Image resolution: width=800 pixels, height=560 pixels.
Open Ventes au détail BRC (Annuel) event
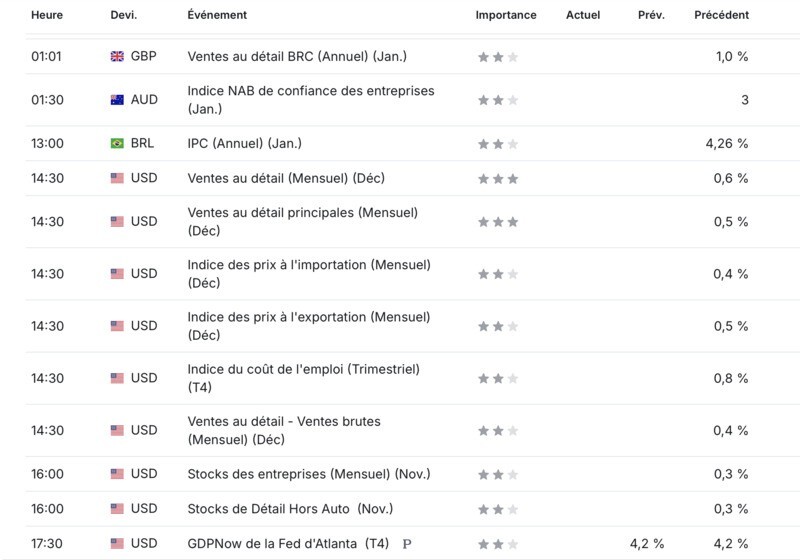pos(297,56)
